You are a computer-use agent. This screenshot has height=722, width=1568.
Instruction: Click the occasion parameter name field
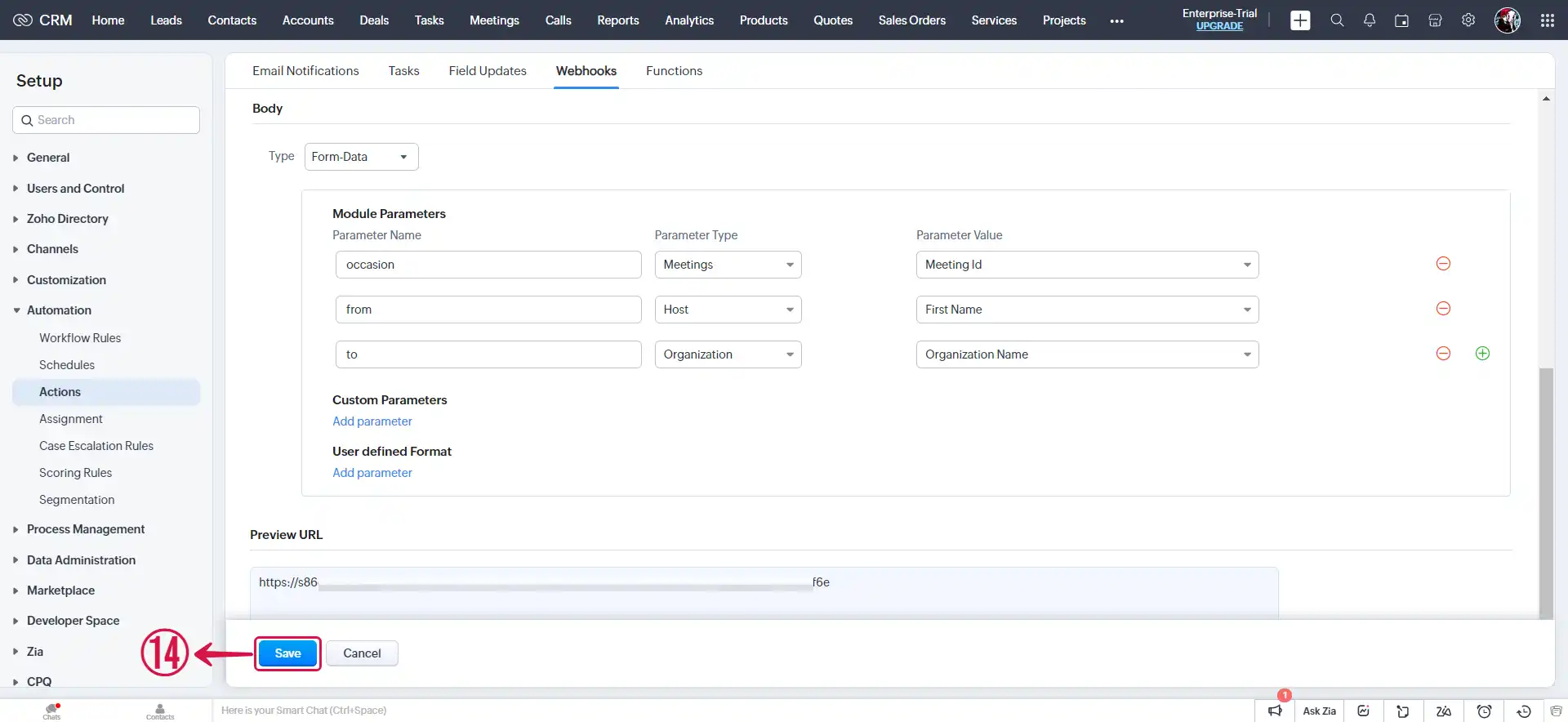pyautogui.click(x=488, y=265)
